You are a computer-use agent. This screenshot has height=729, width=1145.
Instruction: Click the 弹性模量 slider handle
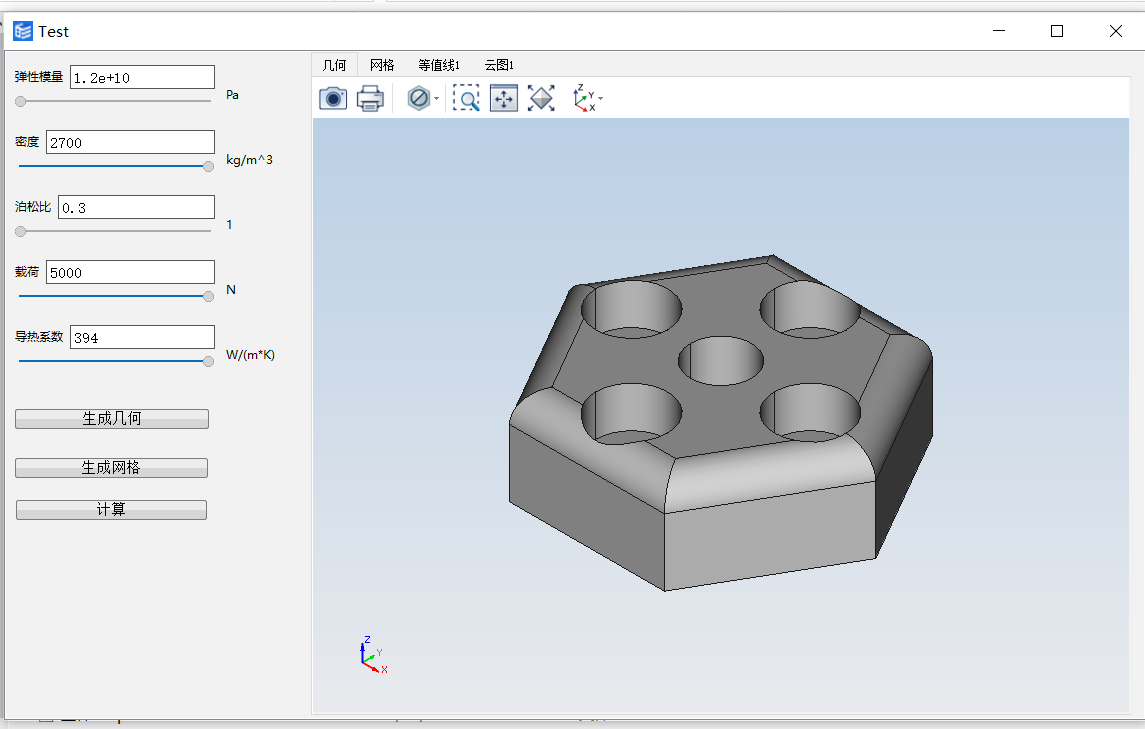pos(20,101)
